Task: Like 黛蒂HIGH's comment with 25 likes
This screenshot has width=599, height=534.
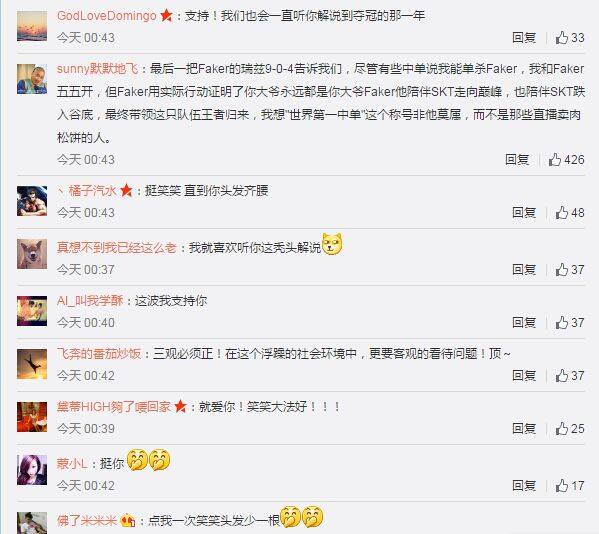Action: click(570, 429)
